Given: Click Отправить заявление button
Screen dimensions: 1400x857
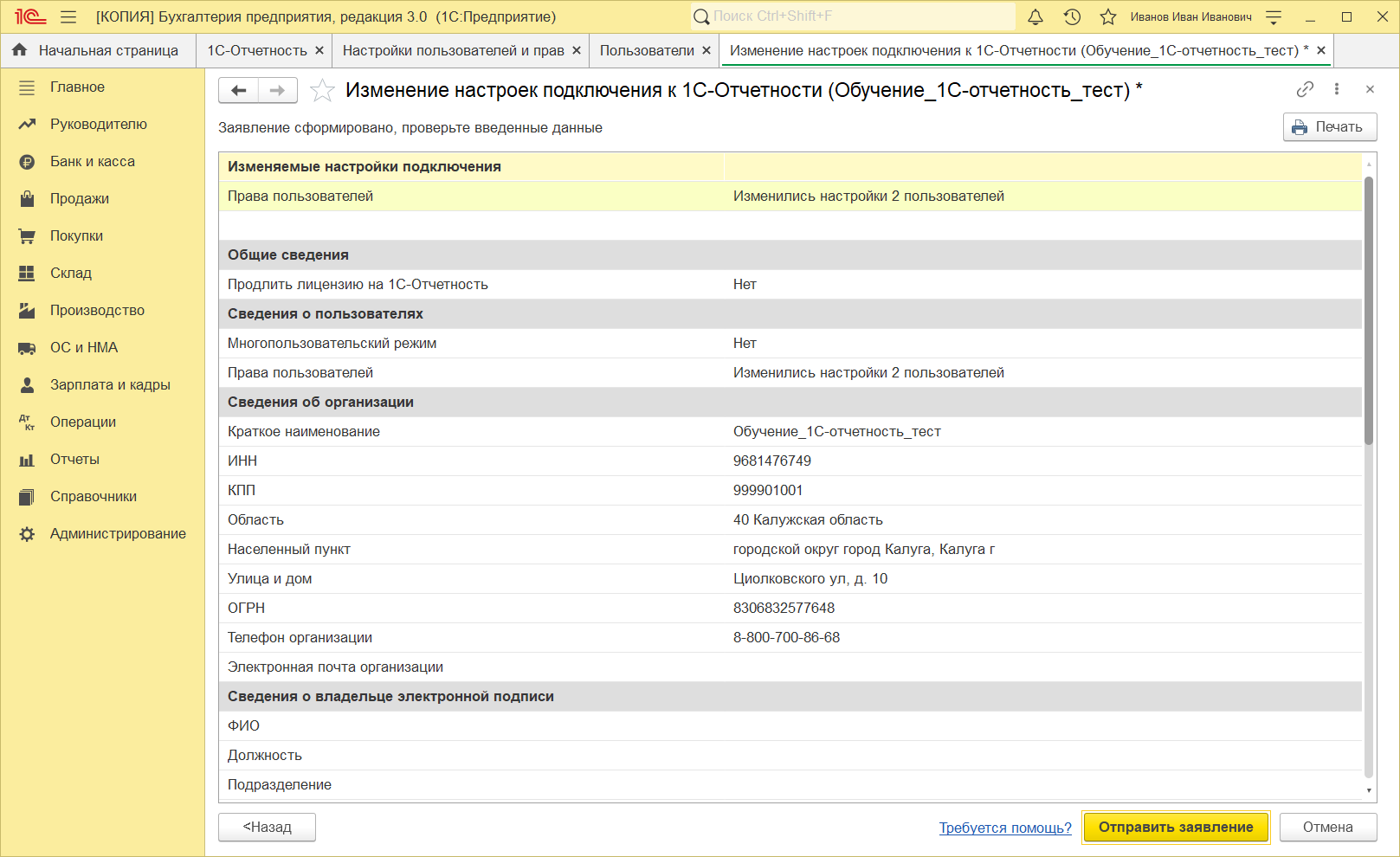Looking at the screenshot, I should click(1176, 828).
